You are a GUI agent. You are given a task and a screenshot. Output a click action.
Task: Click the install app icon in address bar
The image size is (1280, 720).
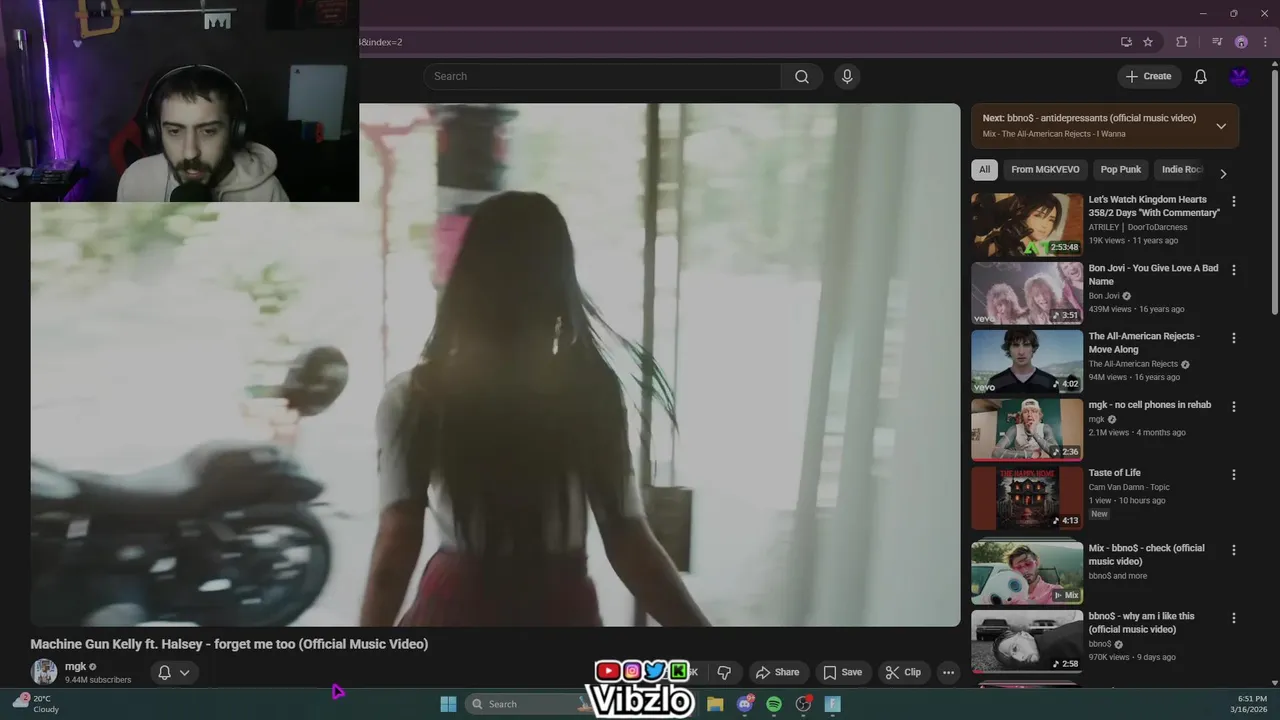[1126, 42]
